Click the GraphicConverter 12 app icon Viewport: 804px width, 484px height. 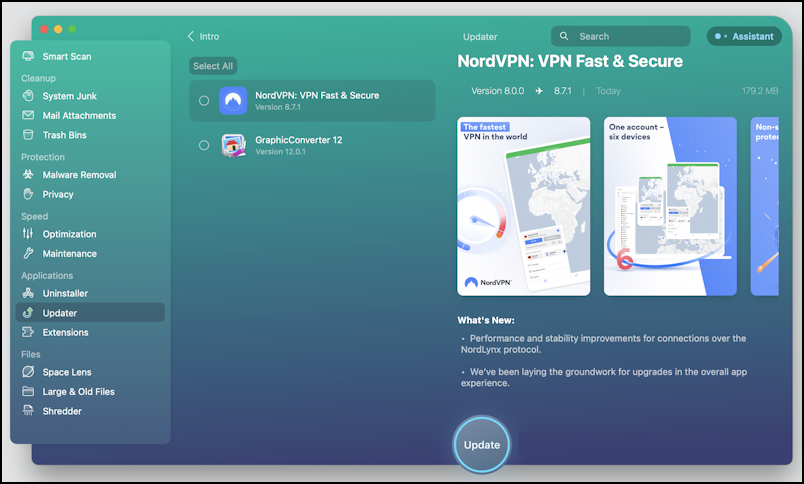tap(233, 145)
